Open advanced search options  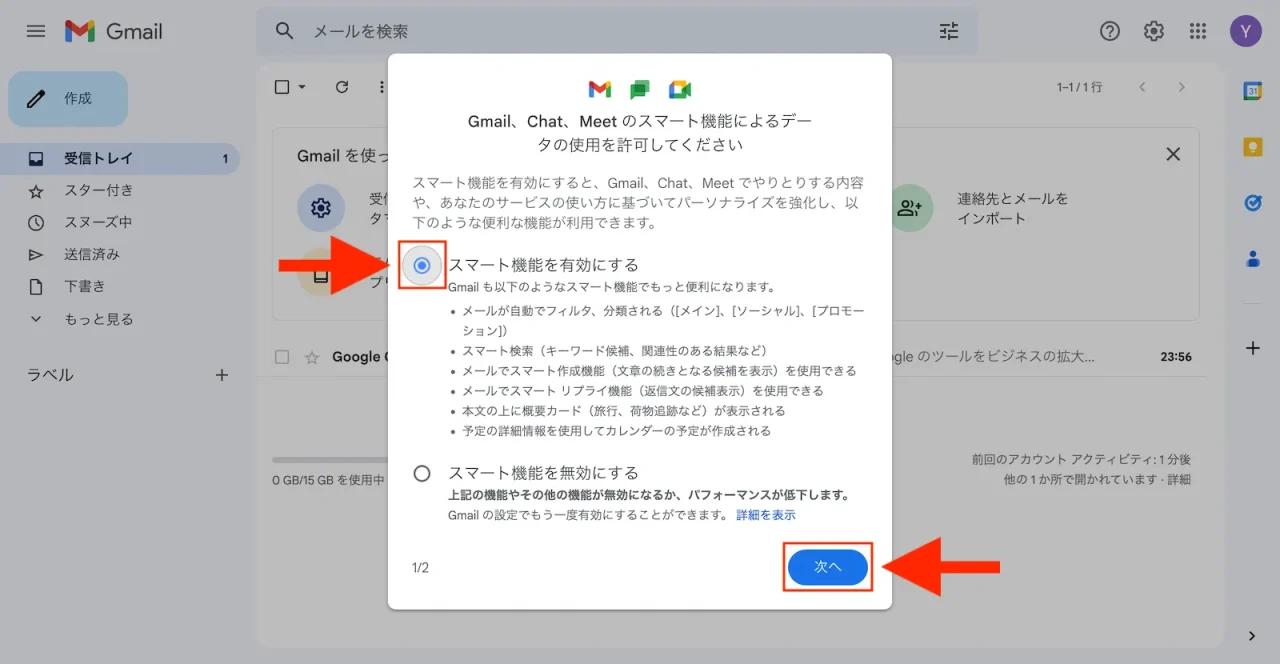pos(948,31)
